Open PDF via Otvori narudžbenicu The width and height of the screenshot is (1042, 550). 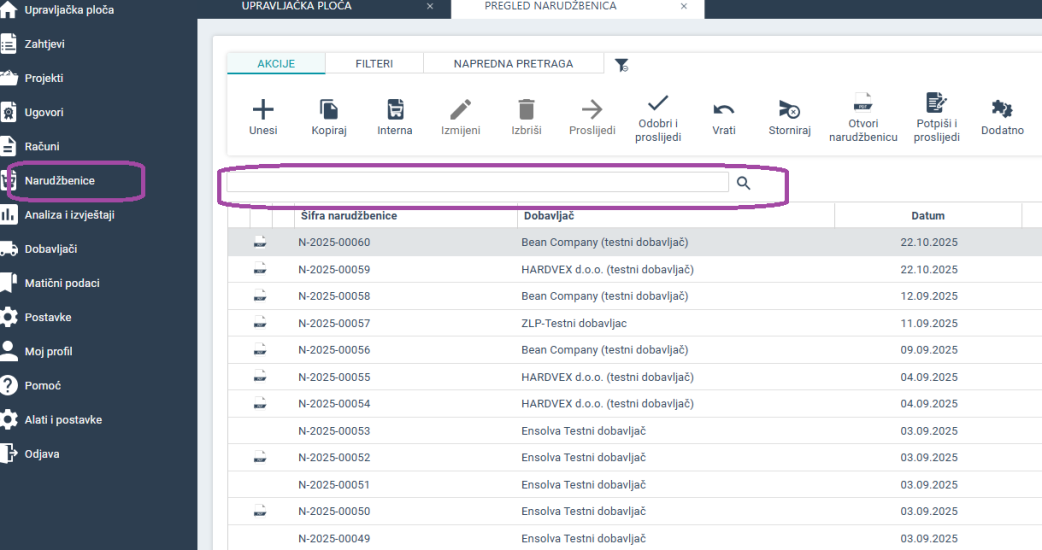click(863, 103)
